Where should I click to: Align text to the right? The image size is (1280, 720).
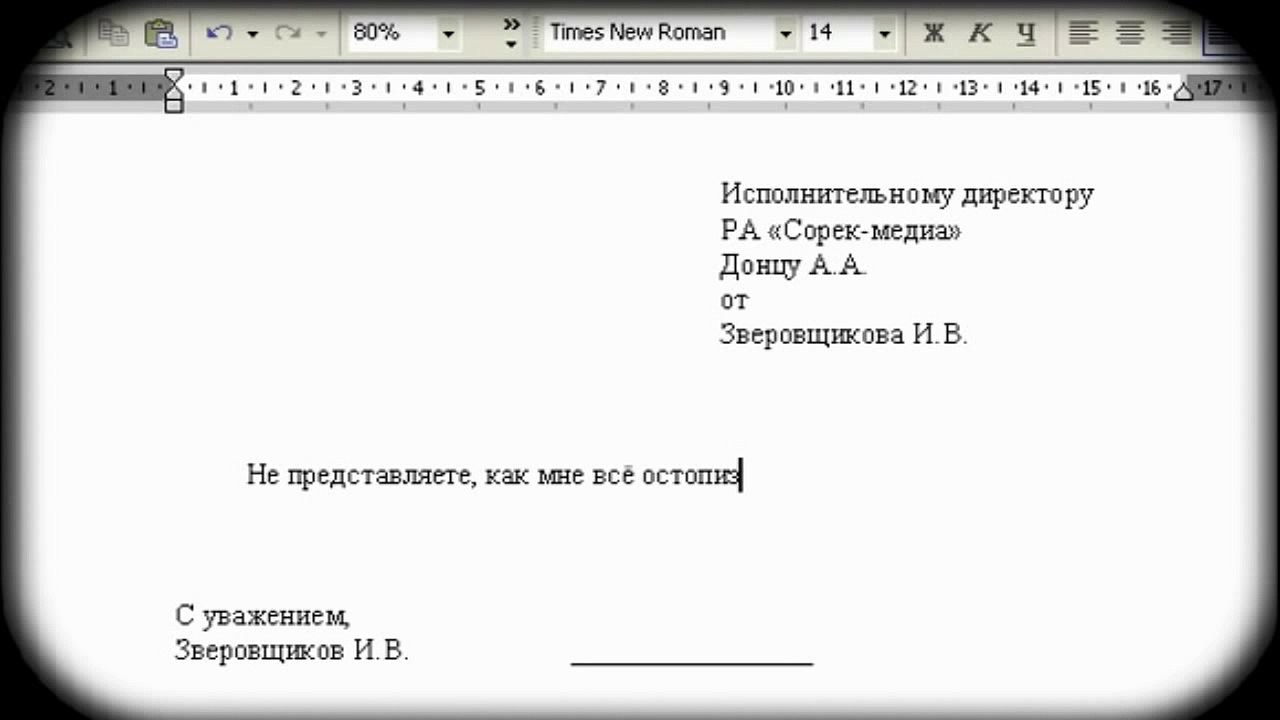1177,33
